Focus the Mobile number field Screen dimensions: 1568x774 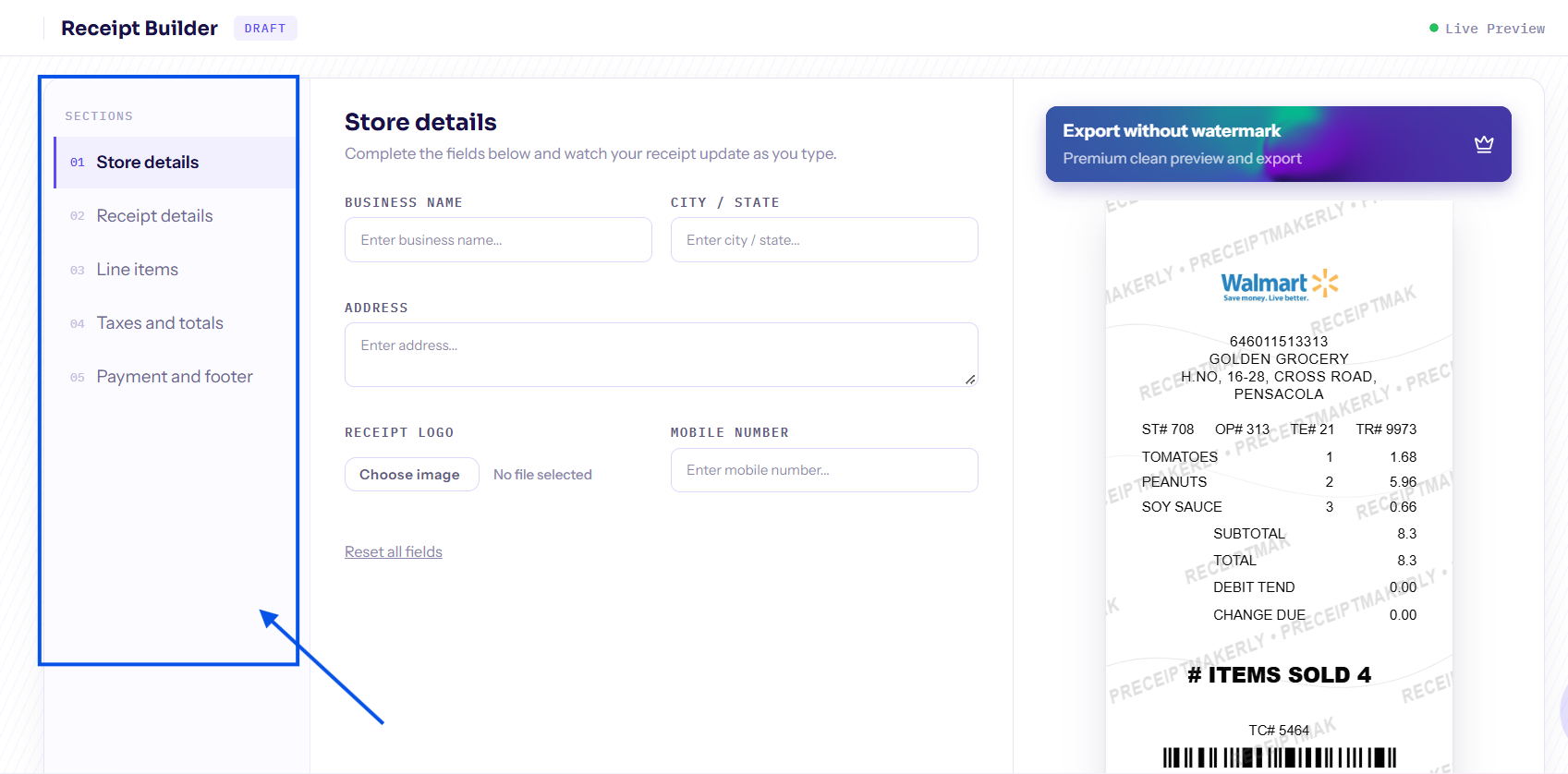[824, 470]
